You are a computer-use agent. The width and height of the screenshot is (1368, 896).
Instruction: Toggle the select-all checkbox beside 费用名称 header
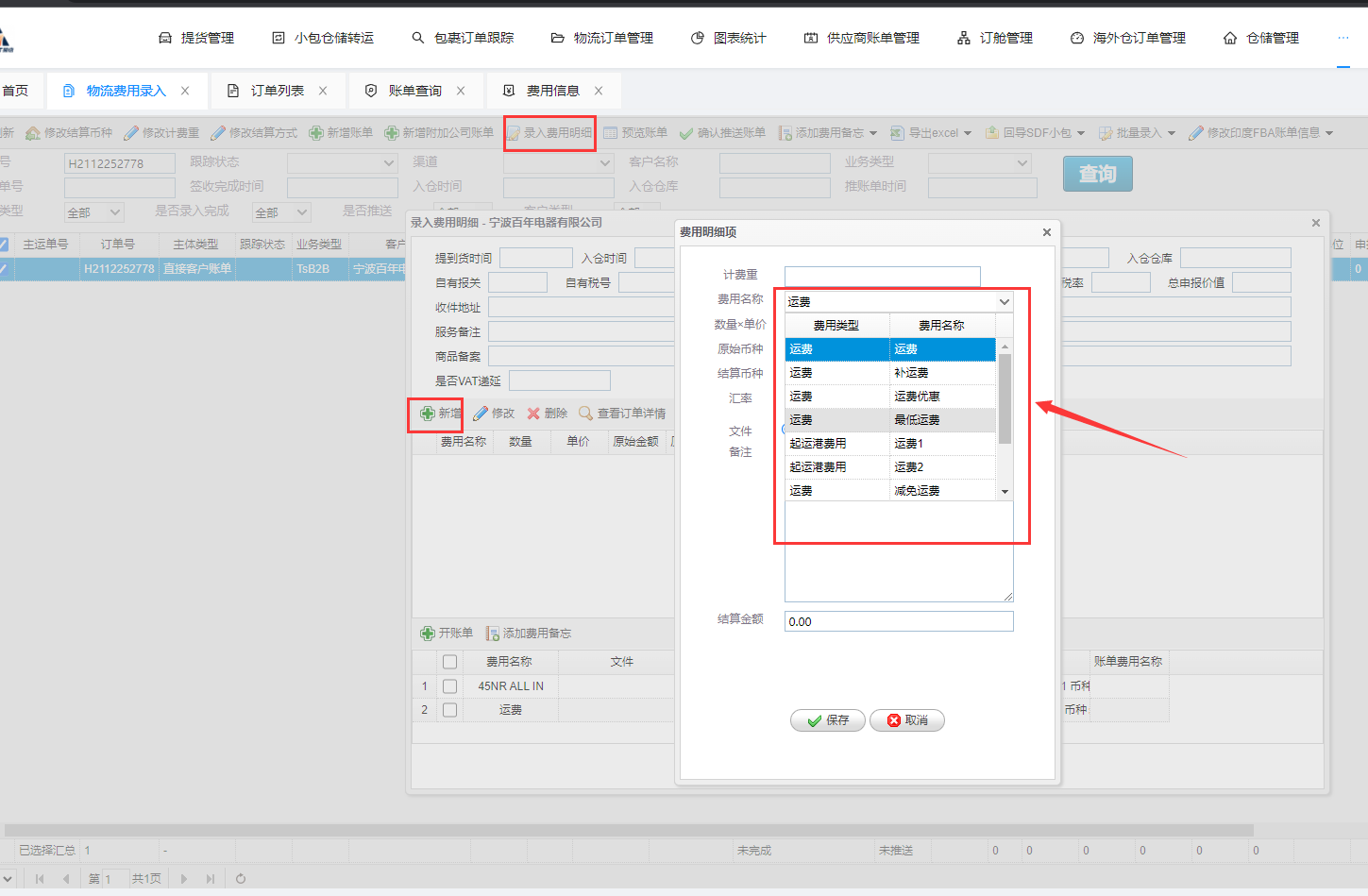click(449, 662)
